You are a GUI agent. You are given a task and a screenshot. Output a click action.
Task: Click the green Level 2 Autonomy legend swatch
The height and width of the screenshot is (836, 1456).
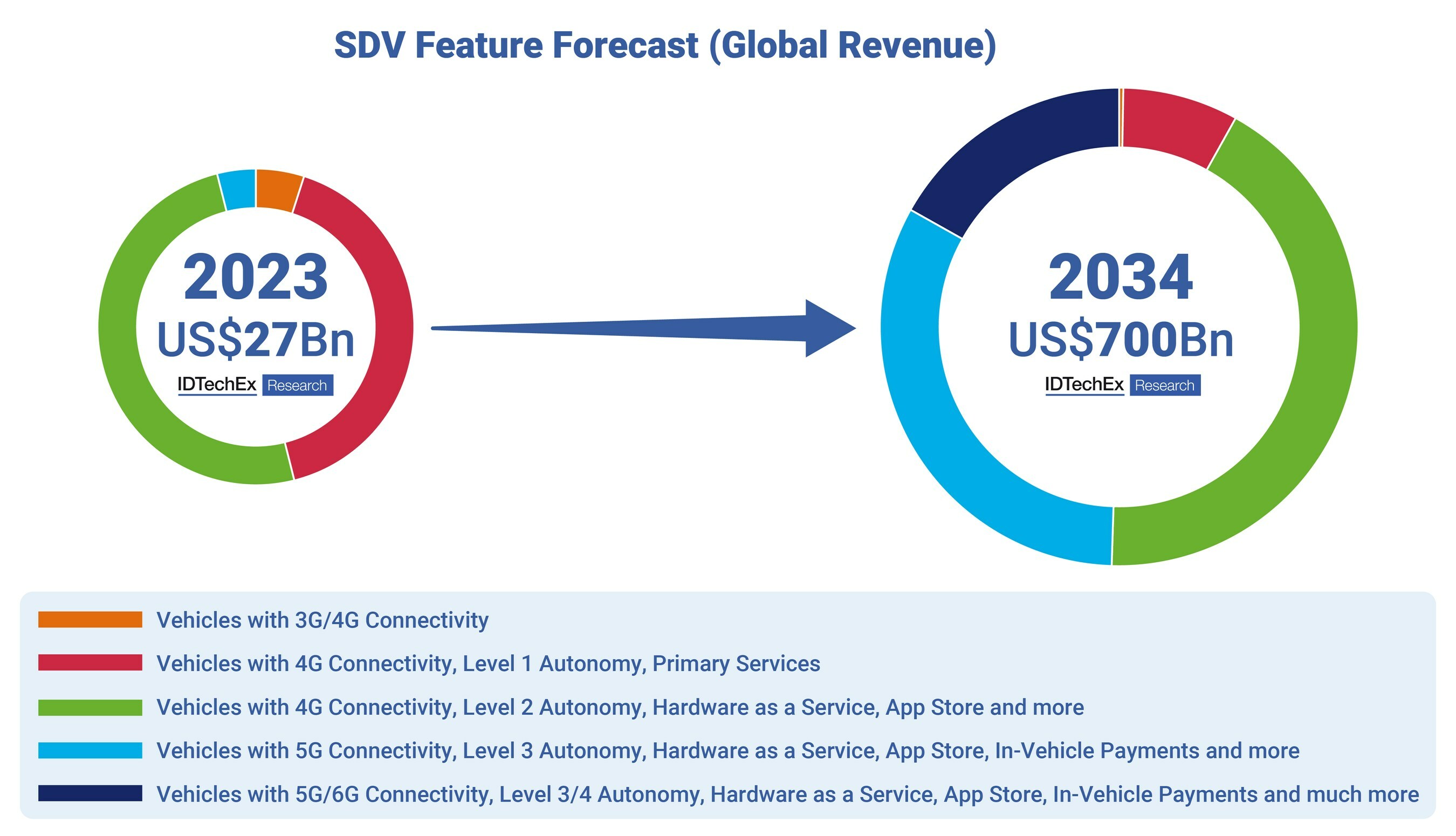tap(90, 707)
